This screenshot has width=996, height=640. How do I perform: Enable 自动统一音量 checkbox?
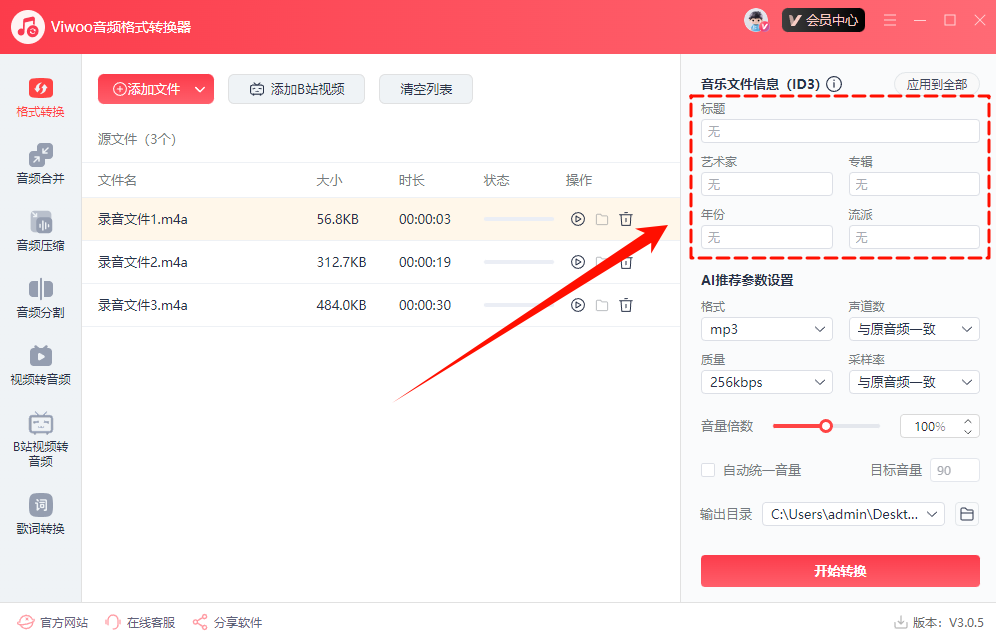708,470
